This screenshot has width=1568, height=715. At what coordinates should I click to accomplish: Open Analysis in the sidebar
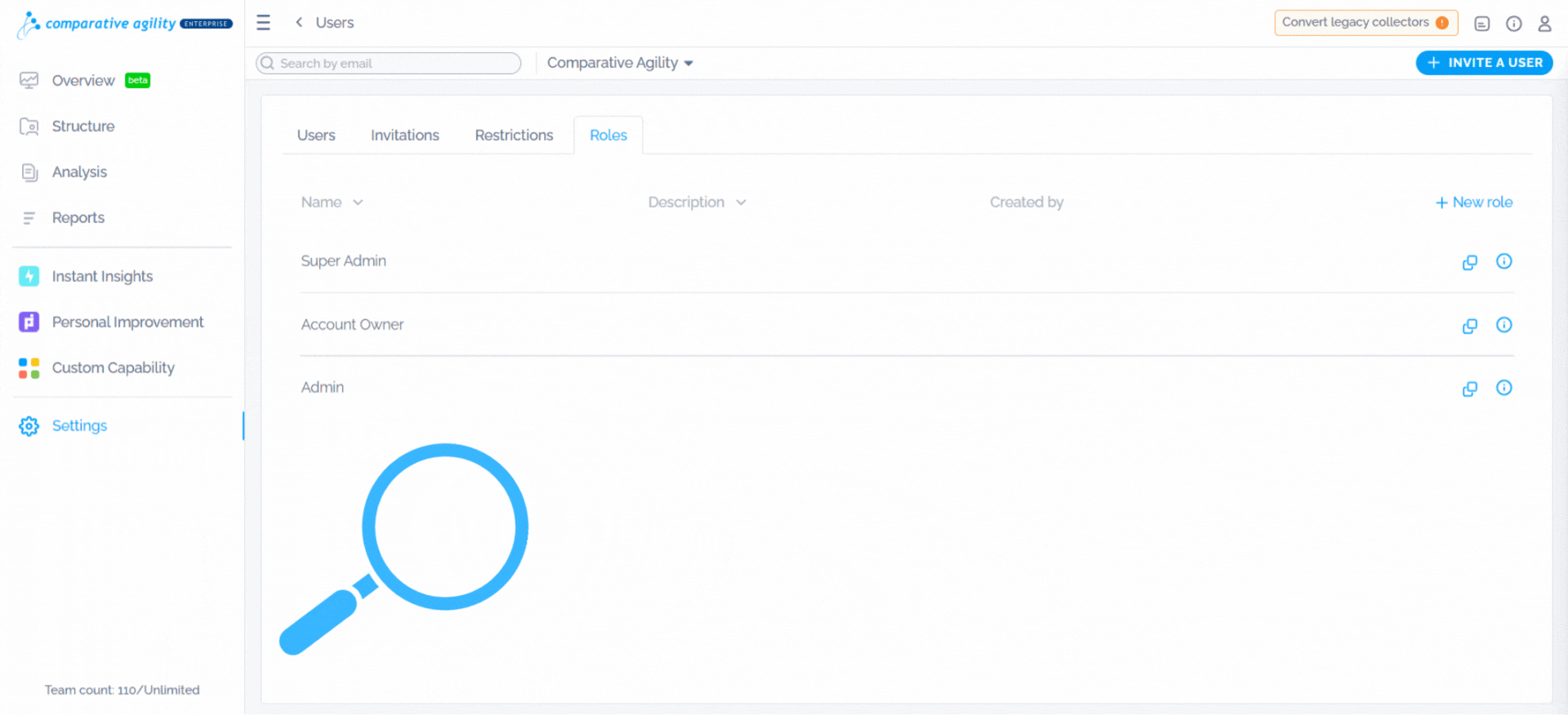tap(79, 172)
